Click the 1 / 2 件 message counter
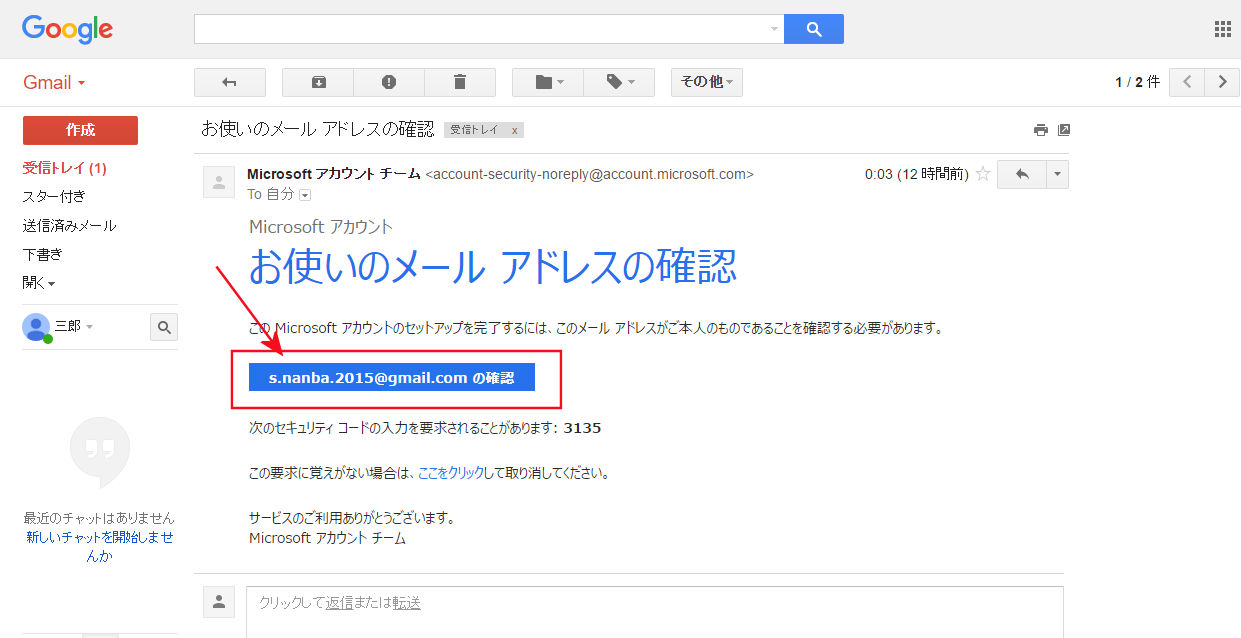This screenshot has height=638, width=1241. (x=1138, y=82)
